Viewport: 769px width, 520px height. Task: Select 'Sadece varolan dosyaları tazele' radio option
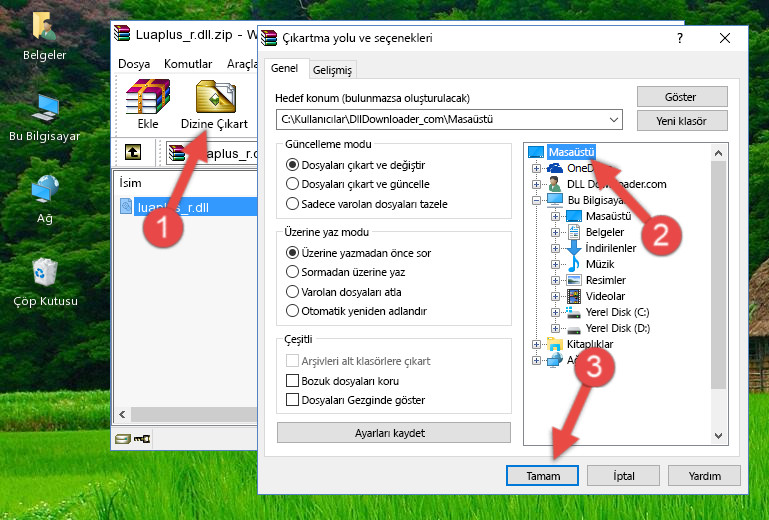click(292, 204)
